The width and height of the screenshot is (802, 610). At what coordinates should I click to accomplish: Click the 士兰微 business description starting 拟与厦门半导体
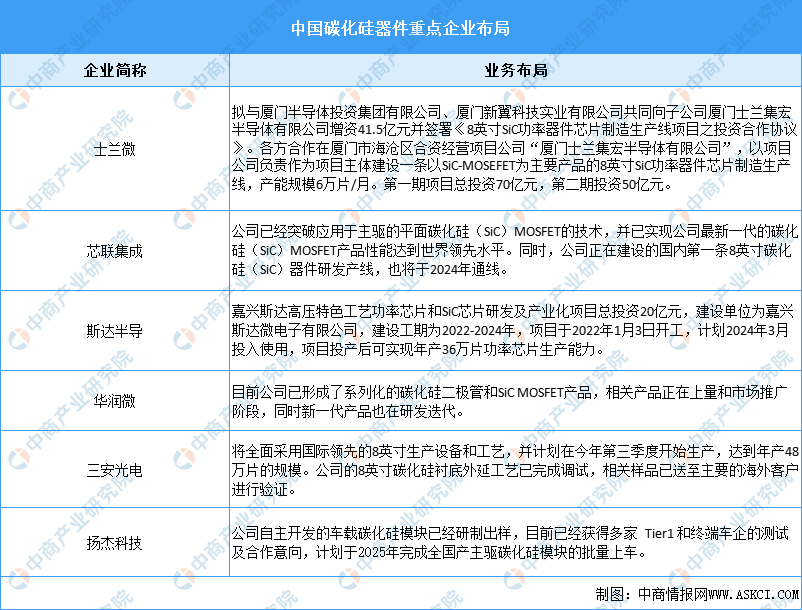click(515, 148)
